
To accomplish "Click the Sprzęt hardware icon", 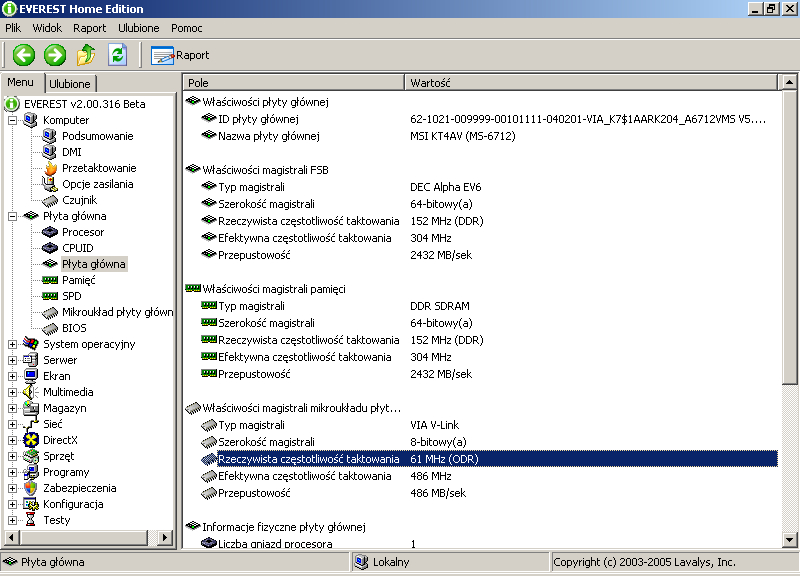I will (x=31, y=456).
